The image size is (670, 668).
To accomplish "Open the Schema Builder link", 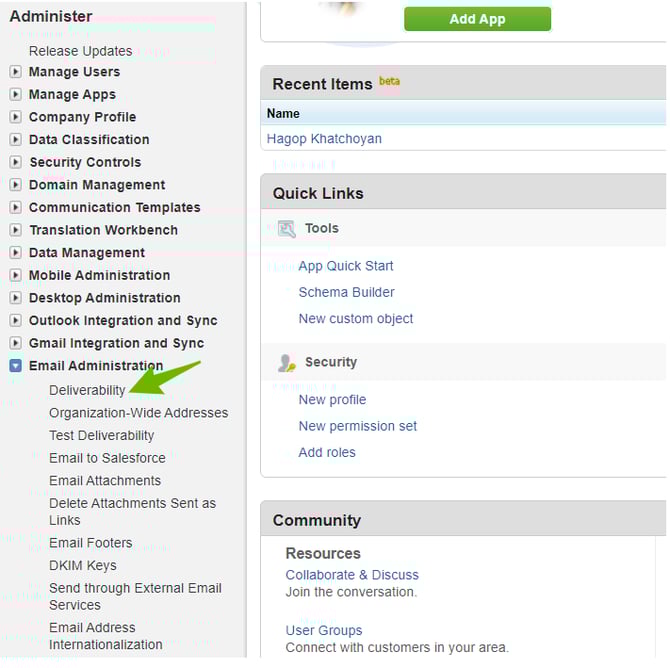I will [x=346, y=292].
